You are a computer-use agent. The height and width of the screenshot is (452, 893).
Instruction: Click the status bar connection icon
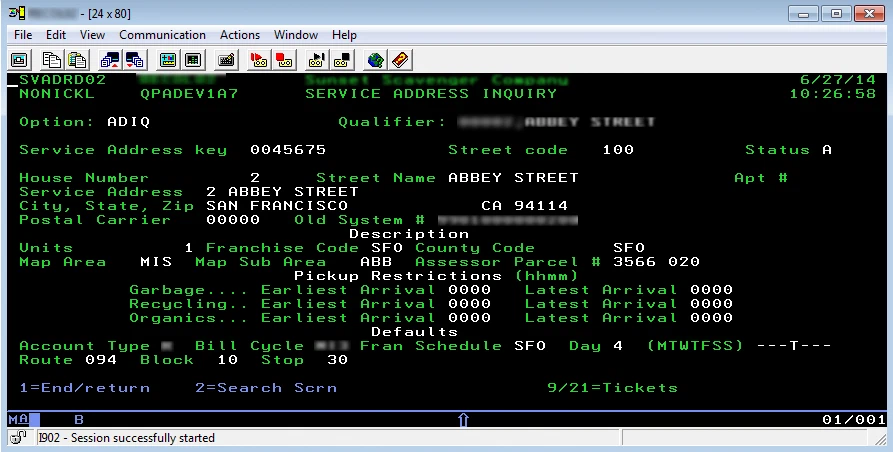[18, 438]
